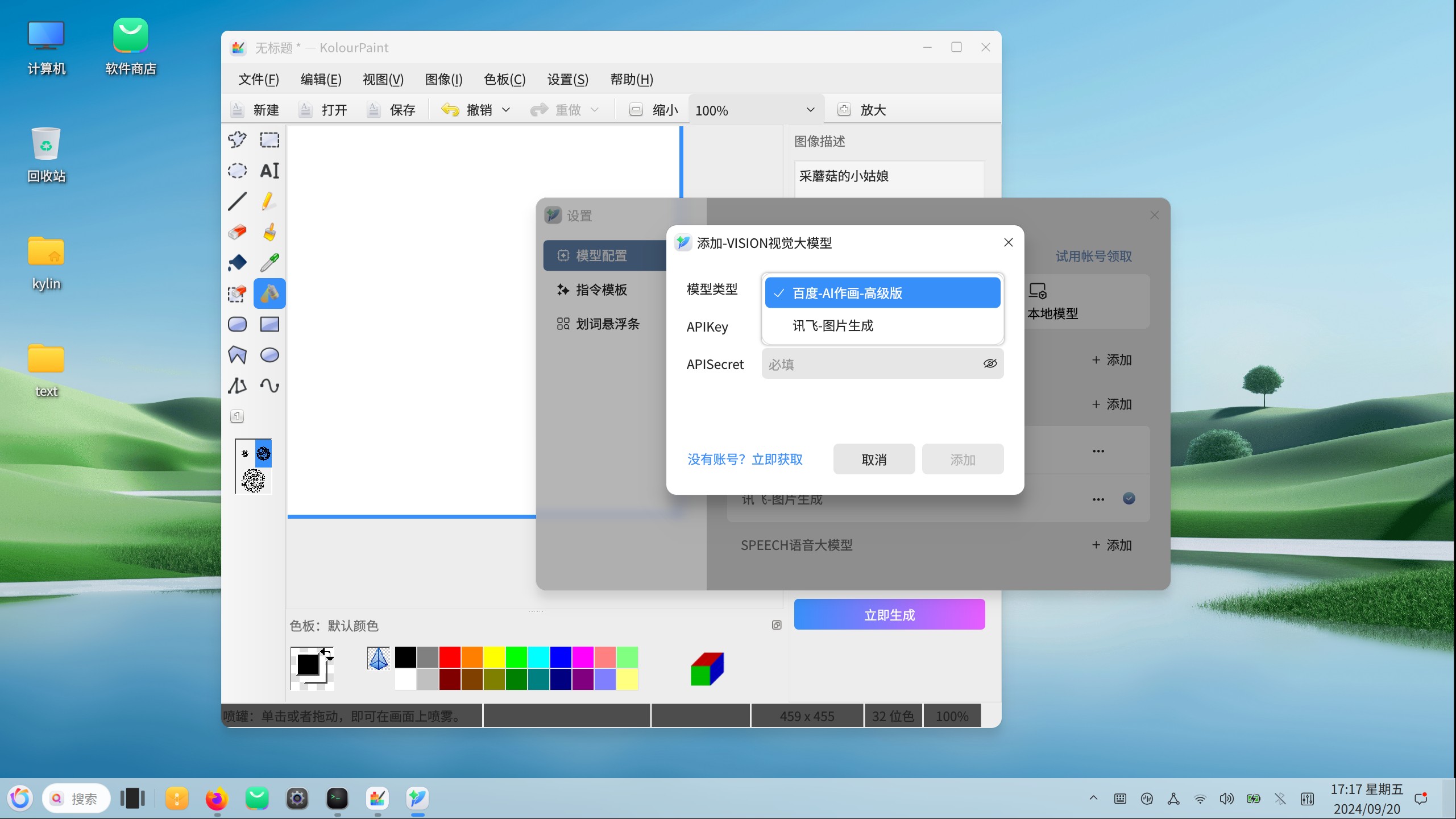Select the elliptical selection tool
Image resolution: width=1456 pixels, height=819 pixels.
click(237, 171)
